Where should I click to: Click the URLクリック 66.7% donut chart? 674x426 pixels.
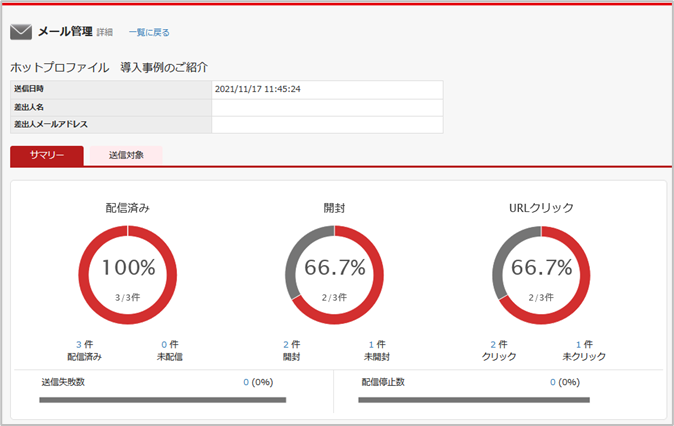(541, 274)
